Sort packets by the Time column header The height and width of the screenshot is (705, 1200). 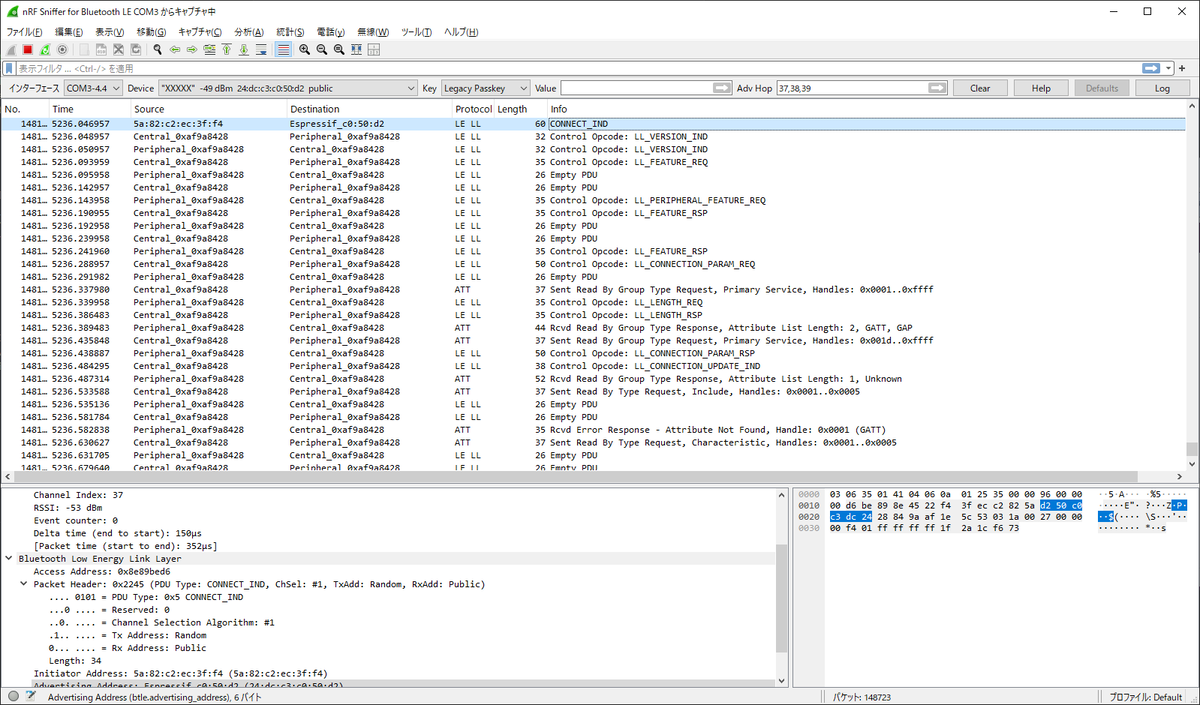tap(90, 109)
